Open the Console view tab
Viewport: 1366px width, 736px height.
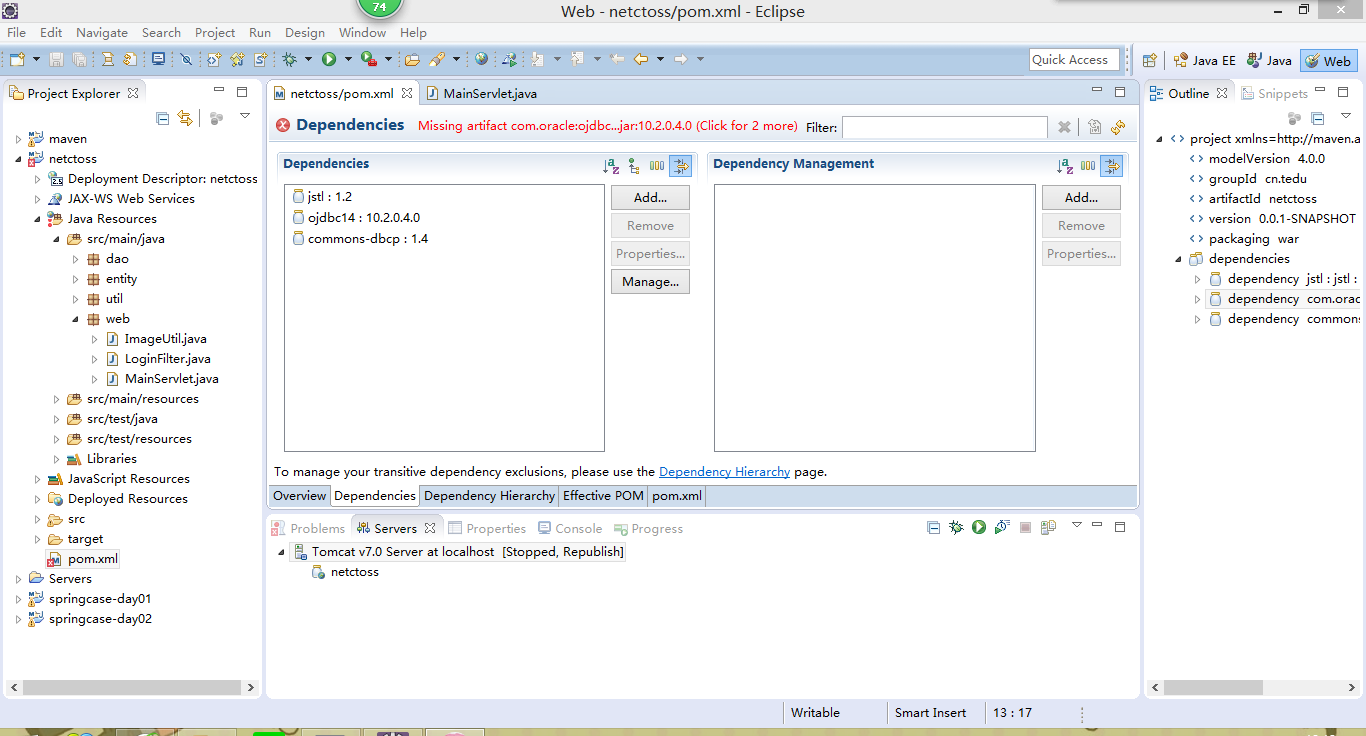(570, 528)
